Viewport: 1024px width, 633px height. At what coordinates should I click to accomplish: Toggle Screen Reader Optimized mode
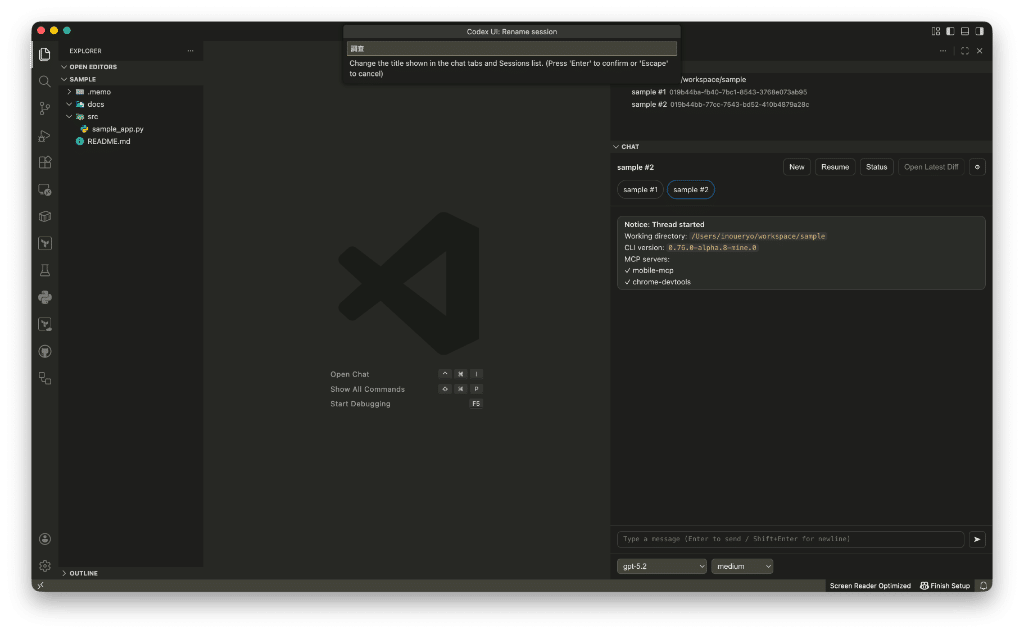click(869, 585)
